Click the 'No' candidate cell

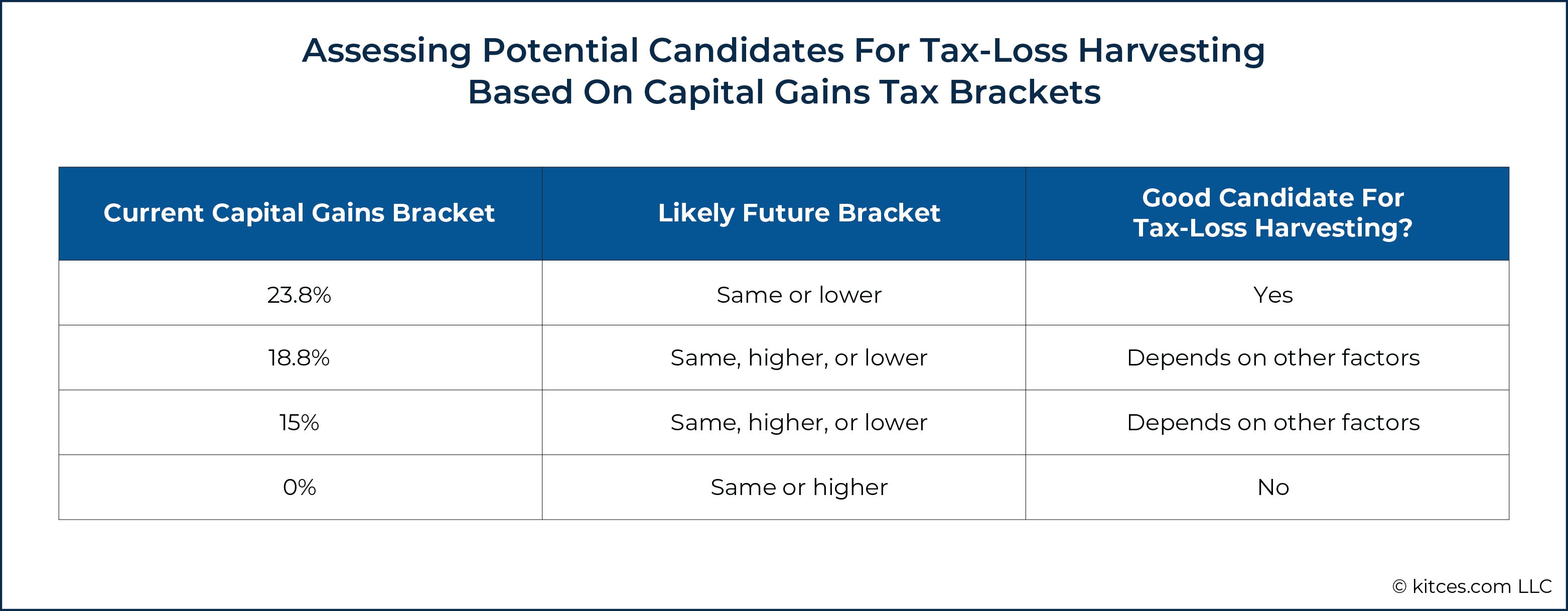point(1267,487)
